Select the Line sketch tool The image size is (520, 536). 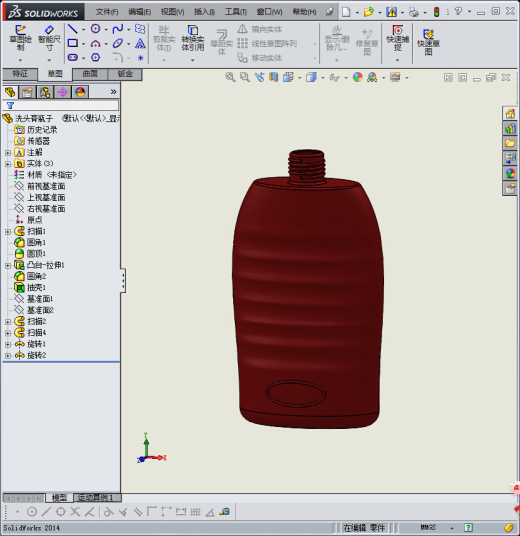[72, 29]
